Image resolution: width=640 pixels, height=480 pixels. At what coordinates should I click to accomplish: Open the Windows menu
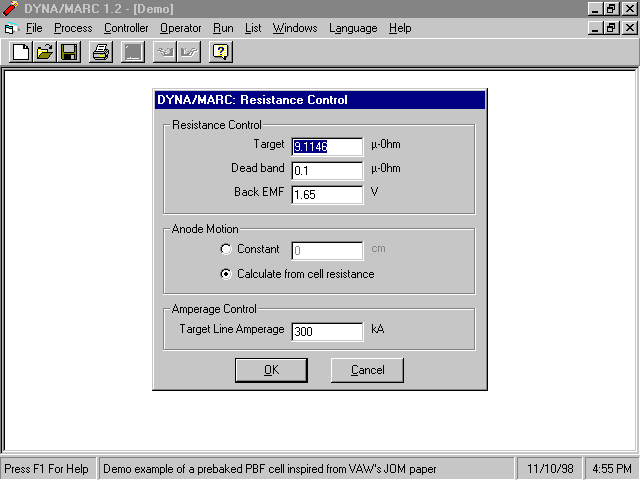click(295, 28)
